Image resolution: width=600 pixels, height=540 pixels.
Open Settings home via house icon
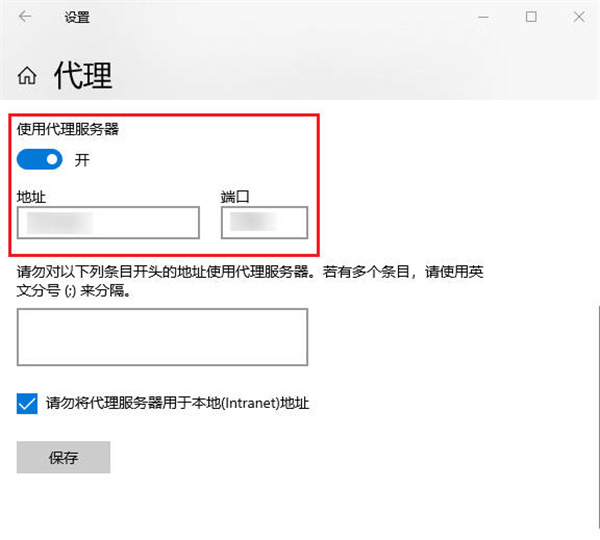tap(27, 75)
